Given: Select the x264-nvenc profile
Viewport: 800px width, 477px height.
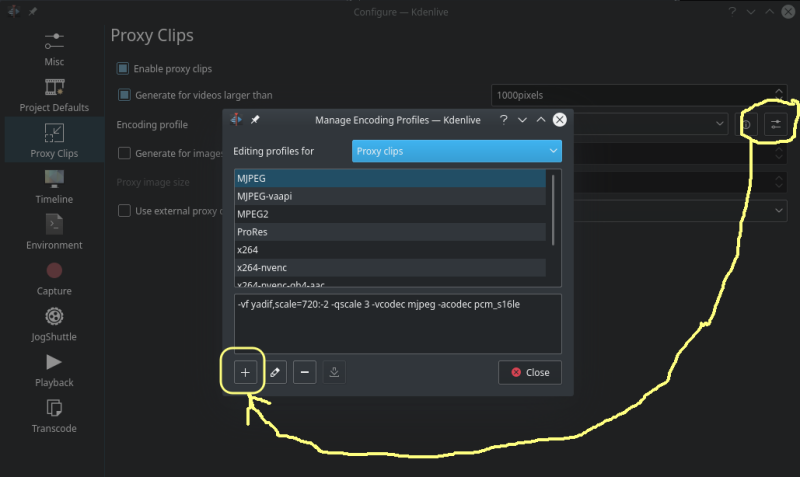Looking at the screenshot, I should pos(390,267).
